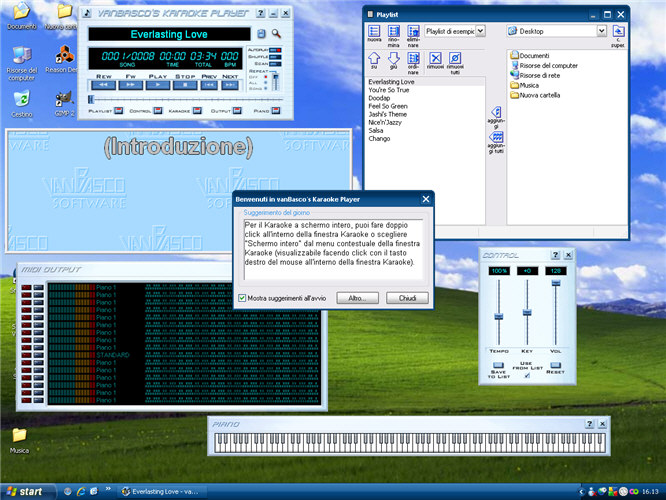Select the Musica folder on the desktop
The width and height of the screenshot is (666, 500).
point(19,441)
